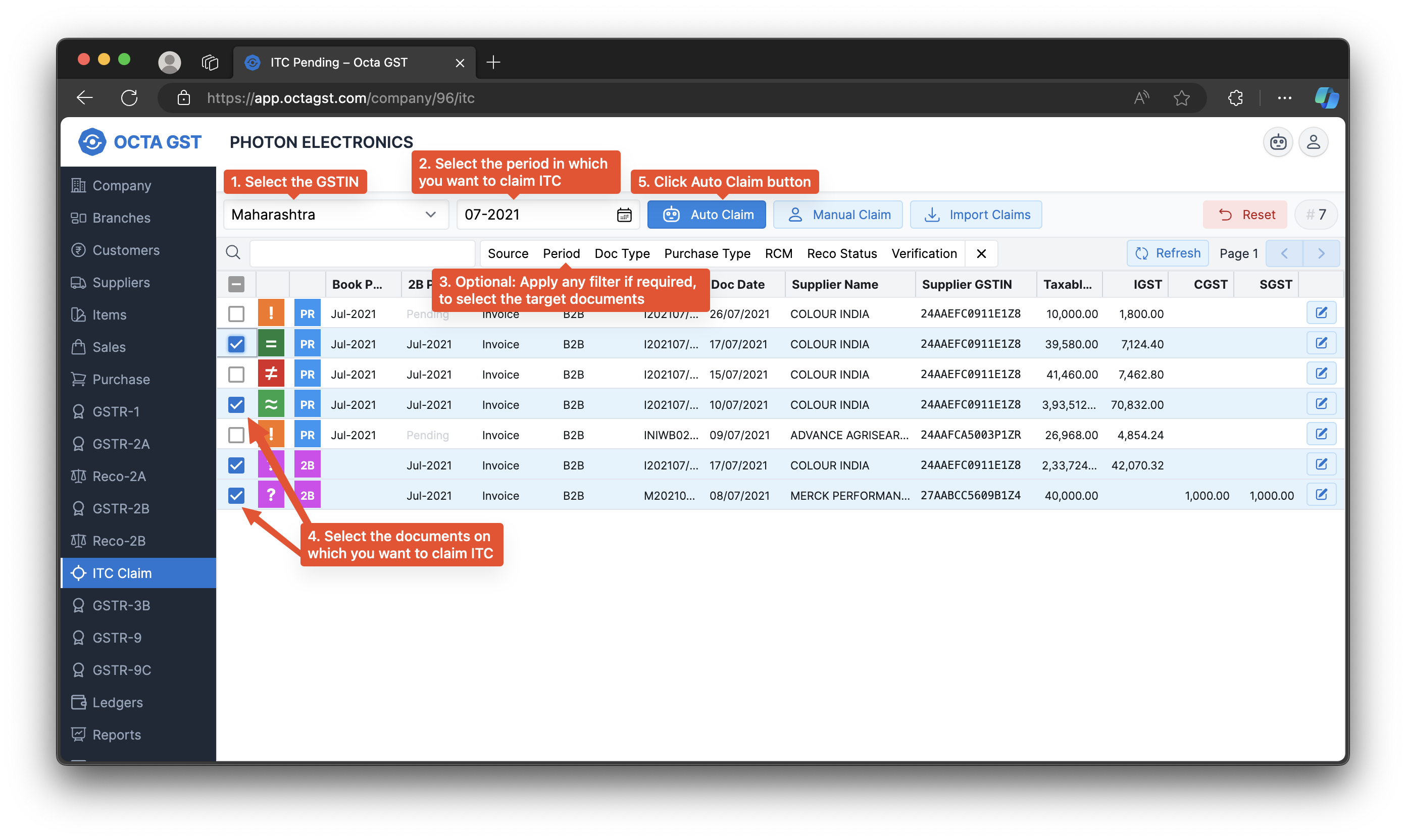The height and width of the screenshot is (840, 1406).
Task: Open GSTR-3B in the sidebar
Action: coord(121,605)
